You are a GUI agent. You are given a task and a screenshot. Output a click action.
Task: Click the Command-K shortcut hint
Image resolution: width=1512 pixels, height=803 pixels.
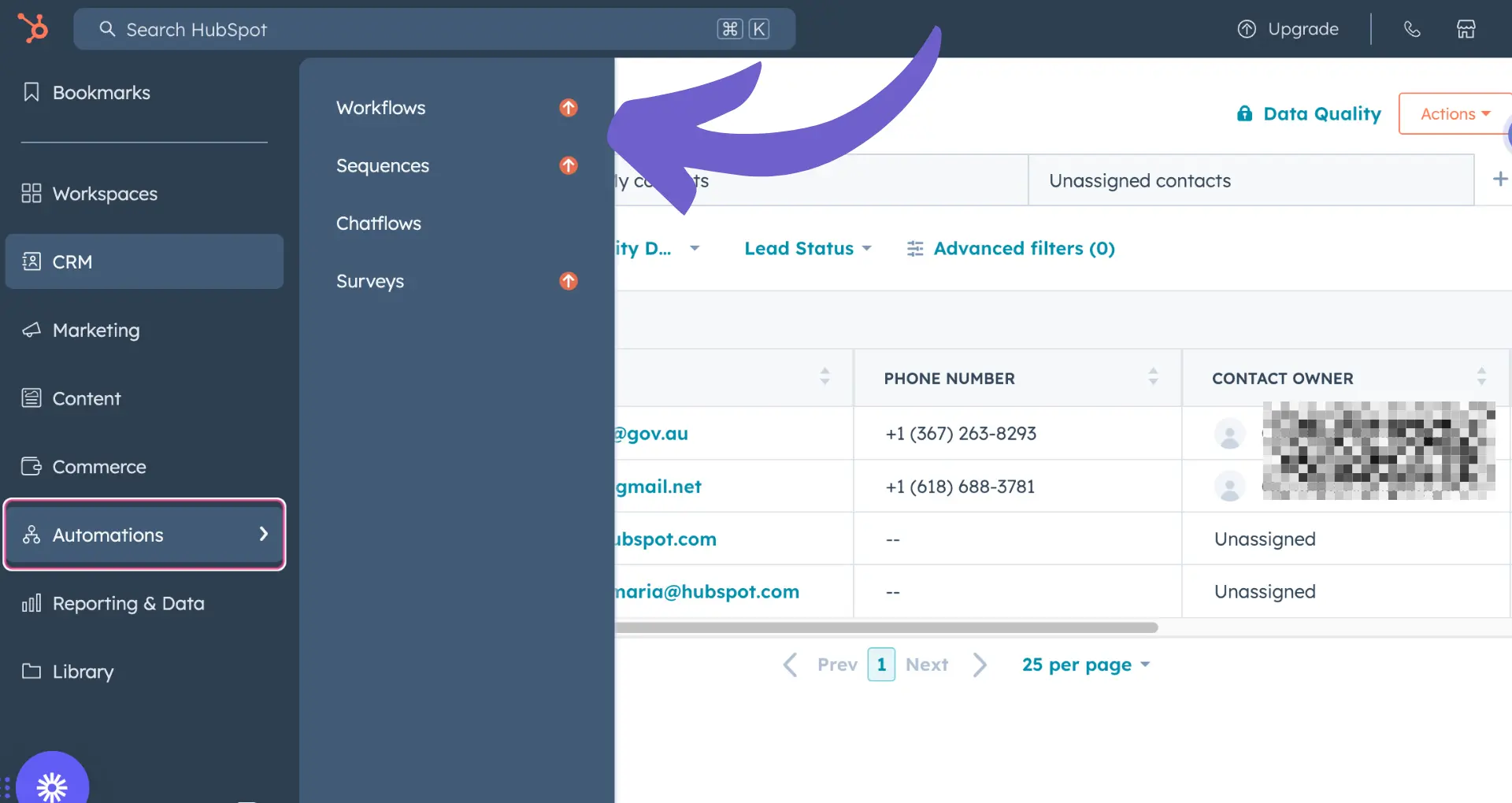(x=743, y=29)
